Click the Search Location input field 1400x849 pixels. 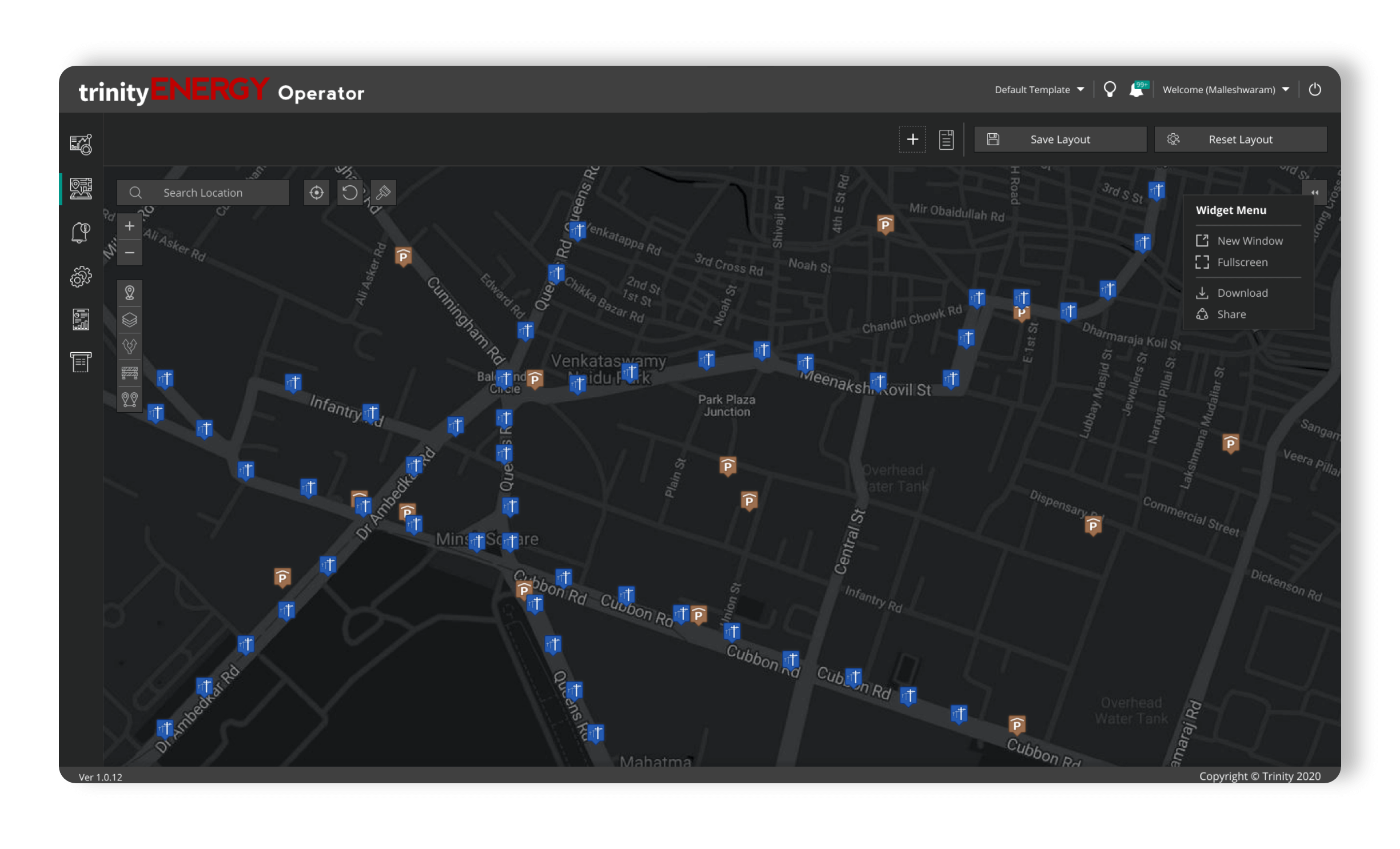pyautogui.click(x=203, y=193)
